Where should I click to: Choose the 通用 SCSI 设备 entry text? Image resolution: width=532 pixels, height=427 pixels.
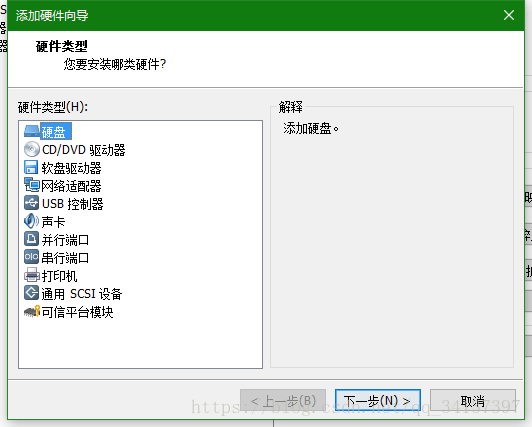pyautogui.click(x=82, y=294)
